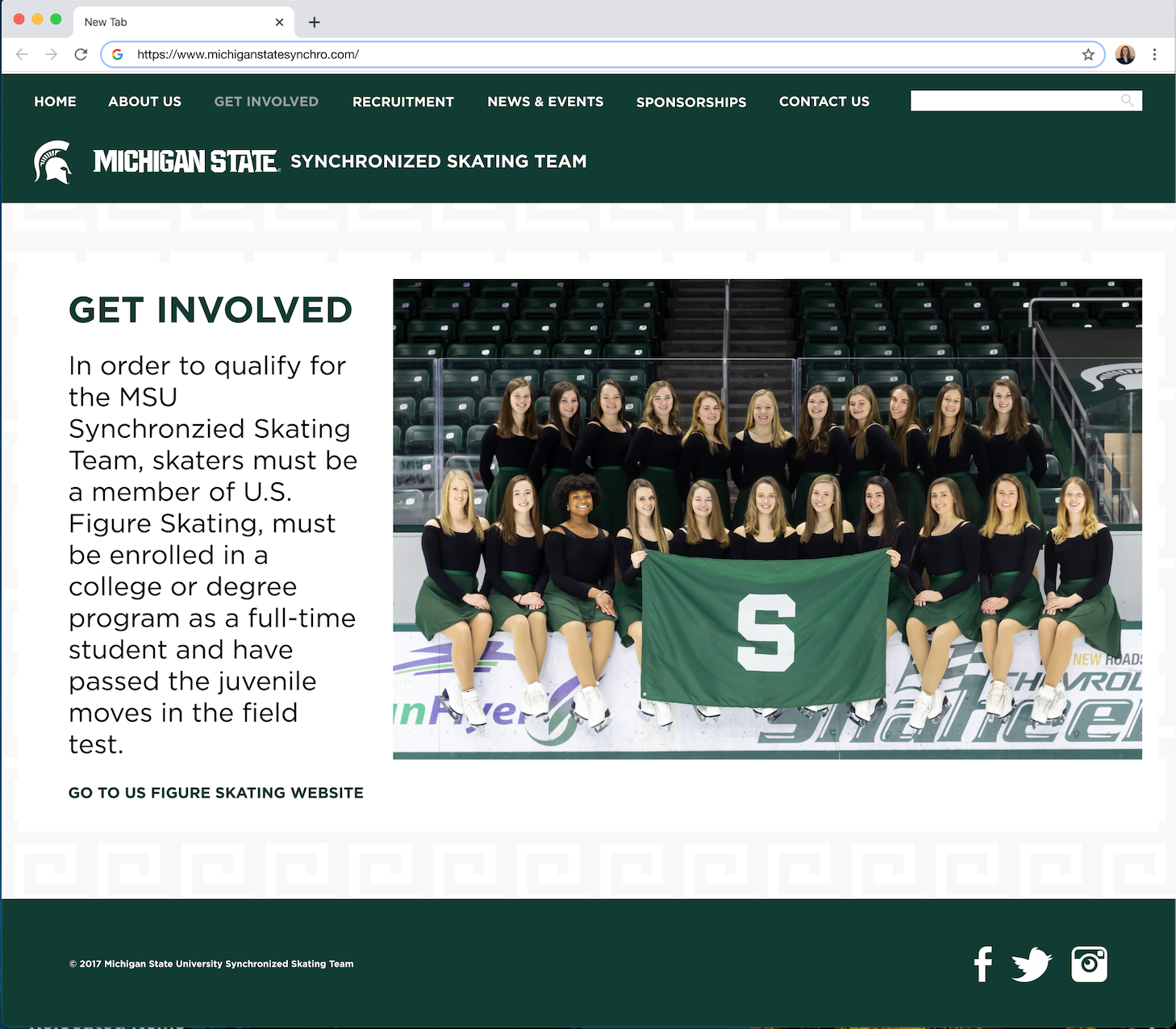Viewport: 1176px width, 1029px height.
Task: Open the Chrome profile avatar
Action: pyautogui.click(x=1125, y=54)
